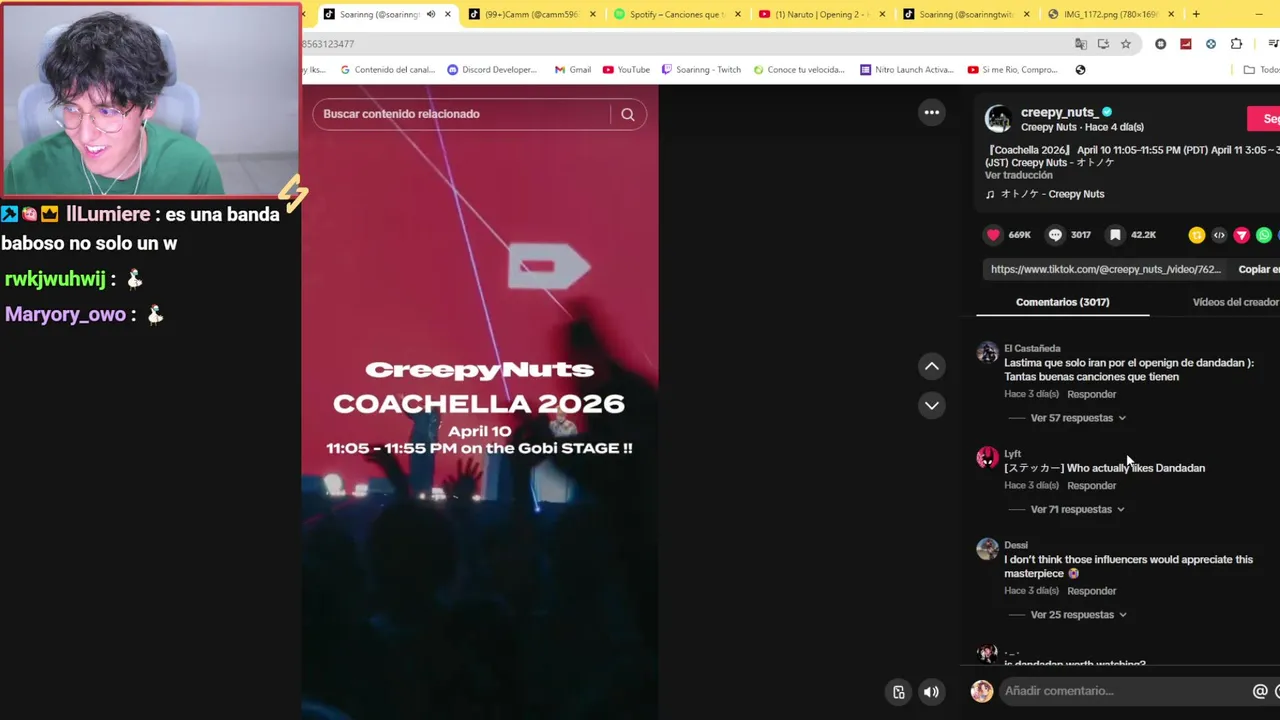1280x720 pixels.
Task: Repost the video with yellow repost icon
Action: point(1196,235)
